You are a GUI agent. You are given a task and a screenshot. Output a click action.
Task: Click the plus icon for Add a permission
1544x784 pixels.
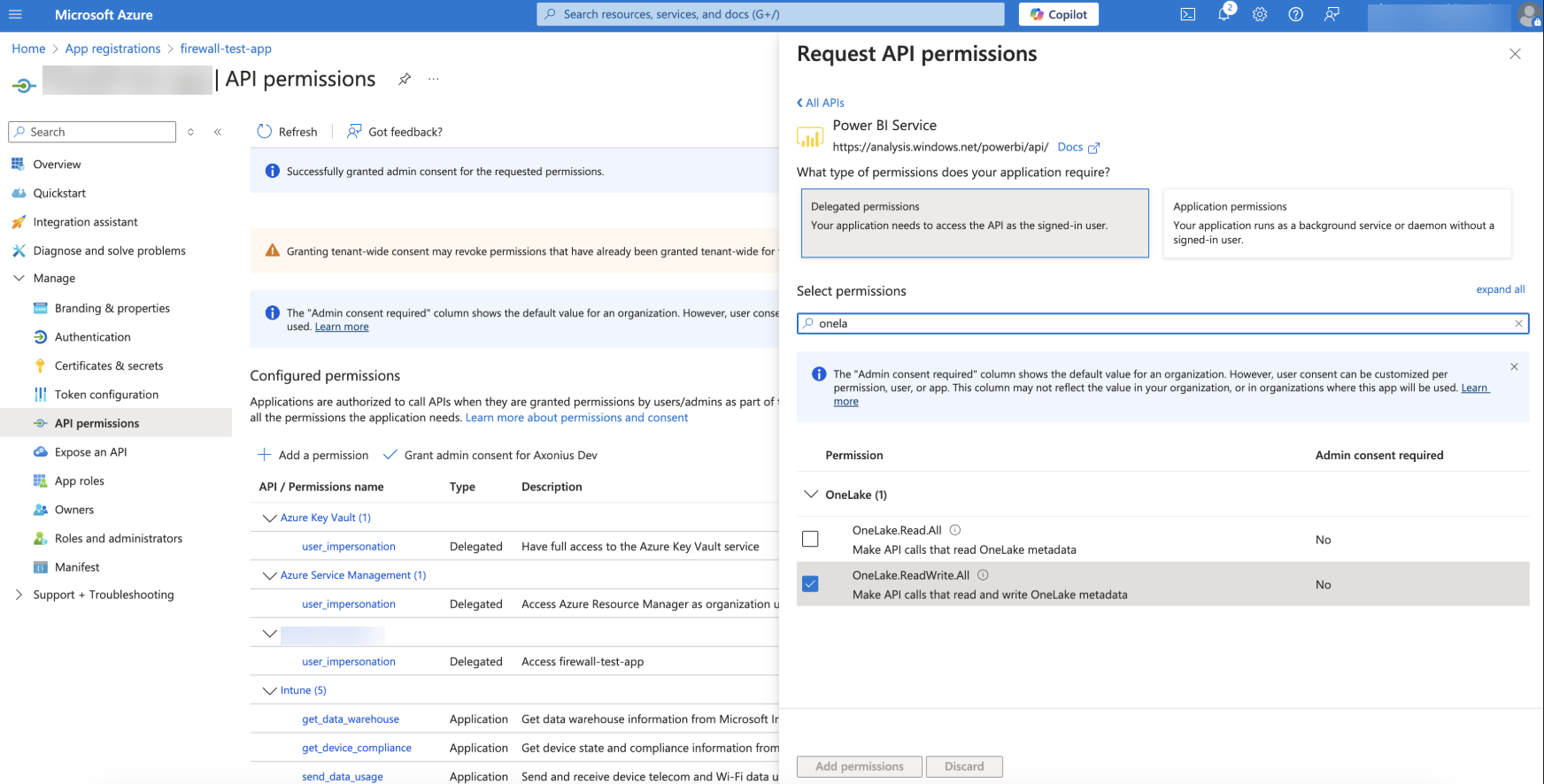(265, 455)
